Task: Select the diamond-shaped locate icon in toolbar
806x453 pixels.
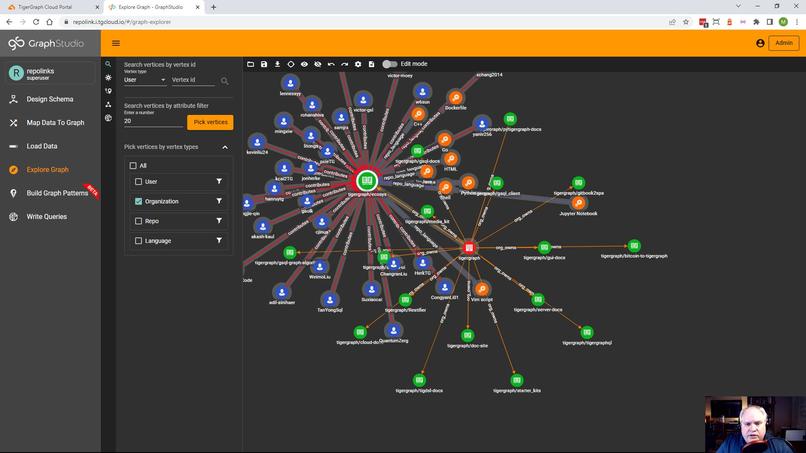Action: coord(290,64)
